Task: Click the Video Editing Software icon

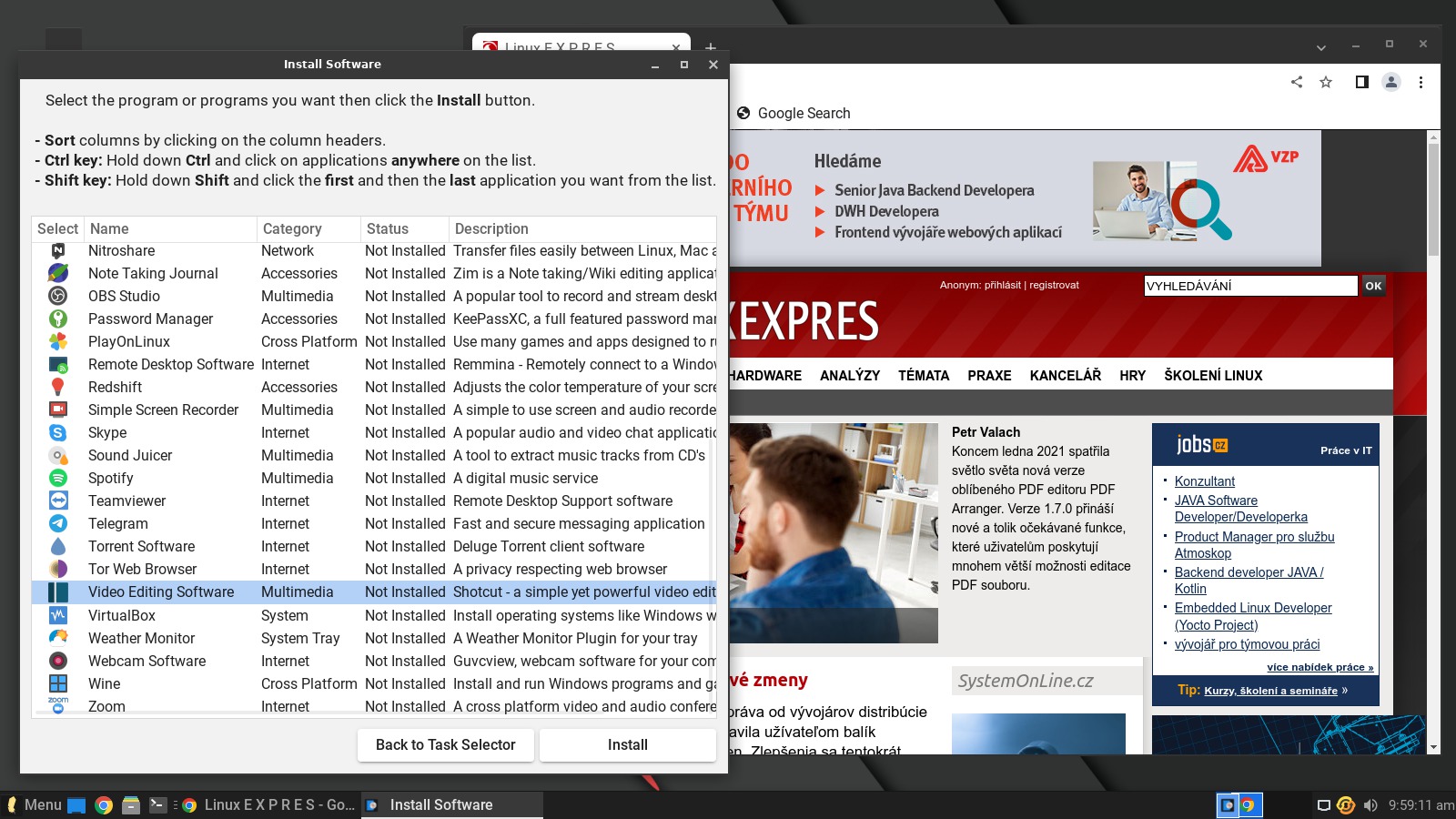Action: point(58,591)
